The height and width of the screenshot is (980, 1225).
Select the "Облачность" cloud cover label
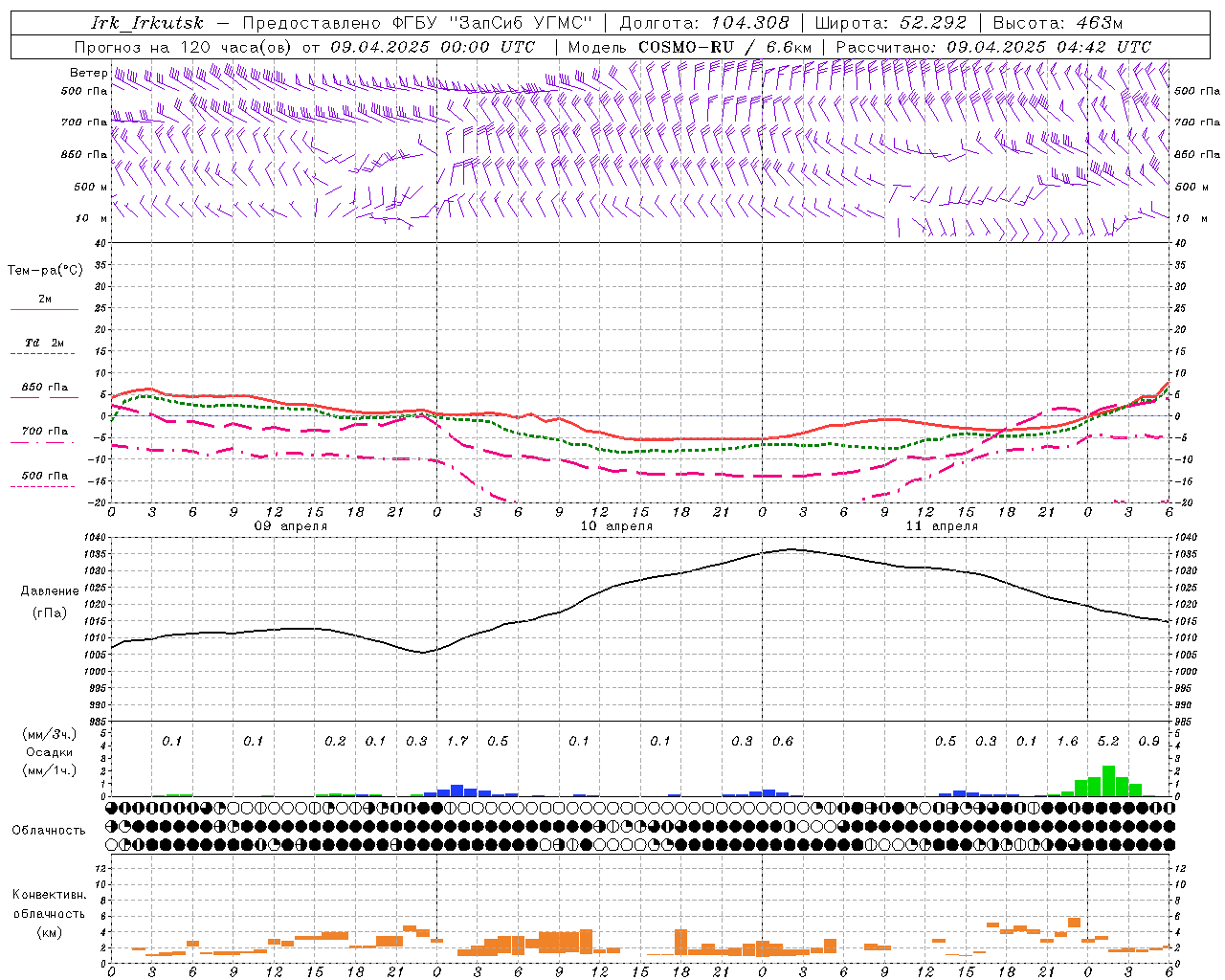(x=49, y=830)
